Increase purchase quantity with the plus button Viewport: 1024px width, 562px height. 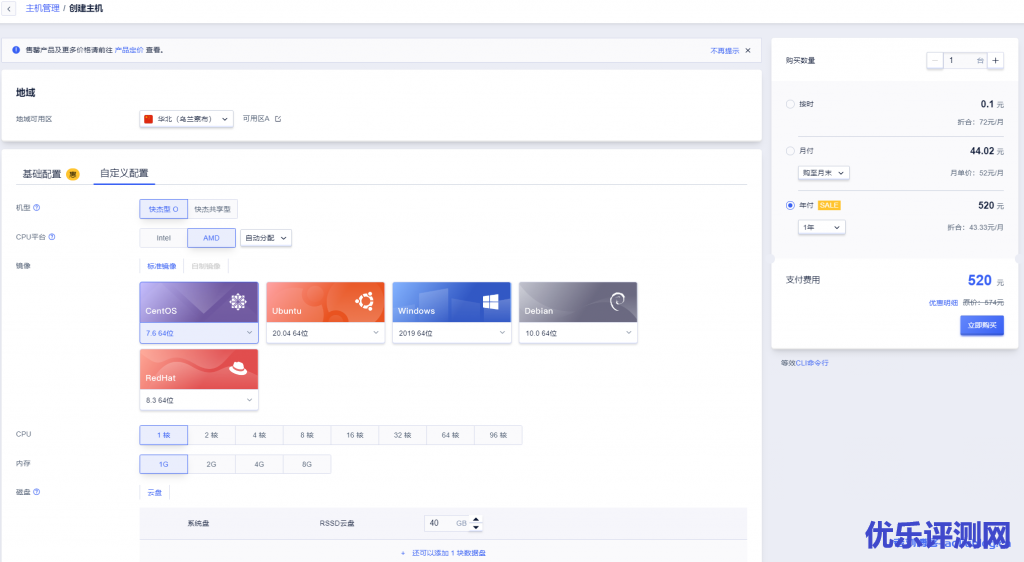pyautogui.click(x=995, y=61)
